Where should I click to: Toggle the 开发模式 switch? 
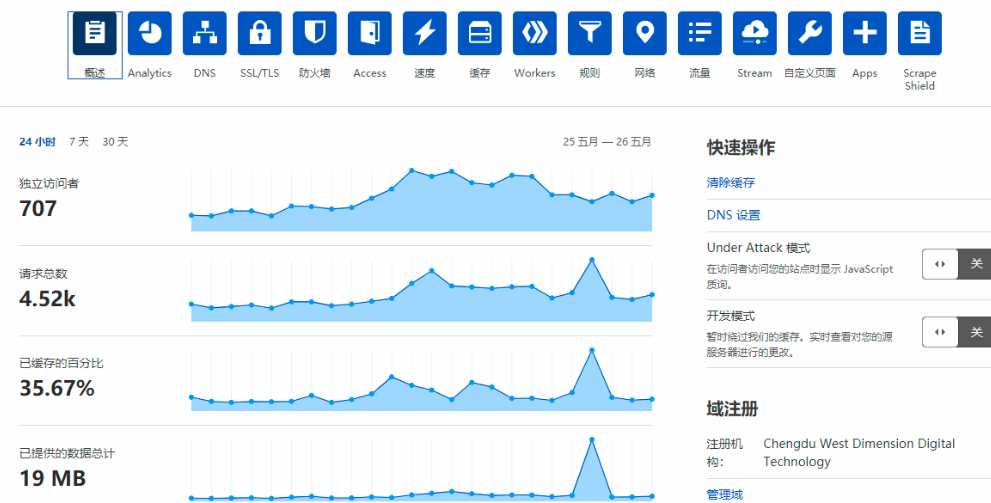click(955, 332)
